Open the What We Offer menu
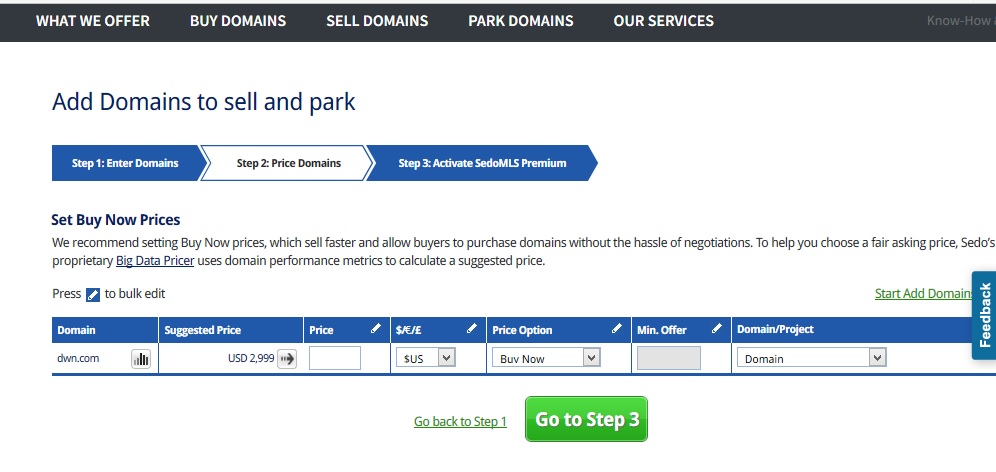This screenshot has width=996, height=472. [93, 21]
